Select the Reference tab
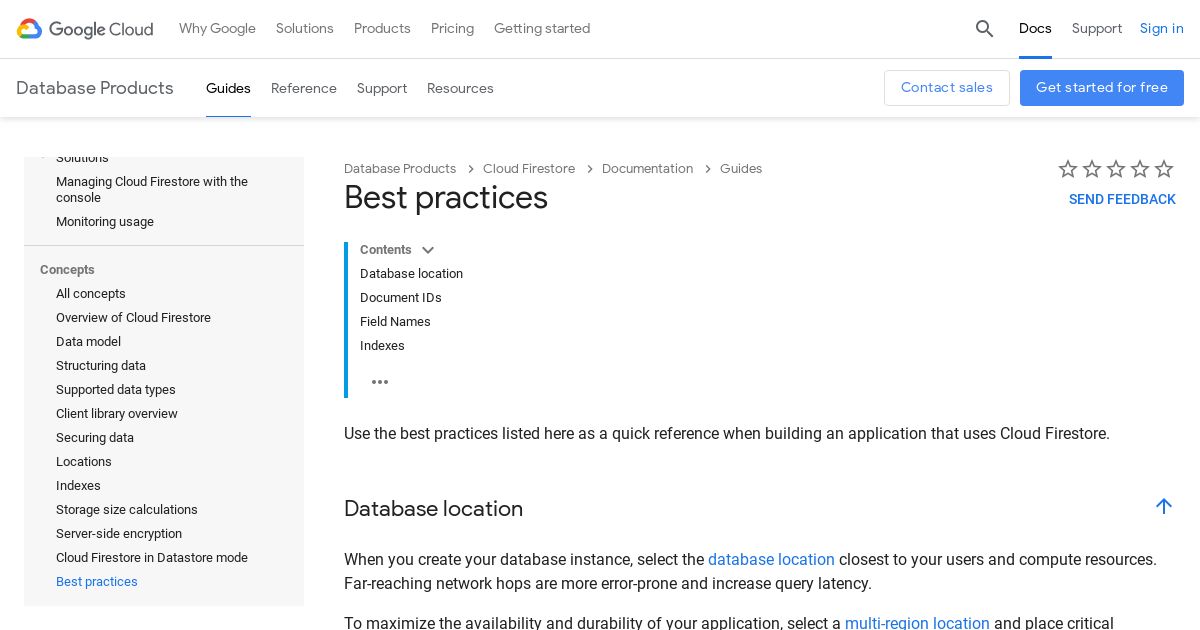 point(304,88)
